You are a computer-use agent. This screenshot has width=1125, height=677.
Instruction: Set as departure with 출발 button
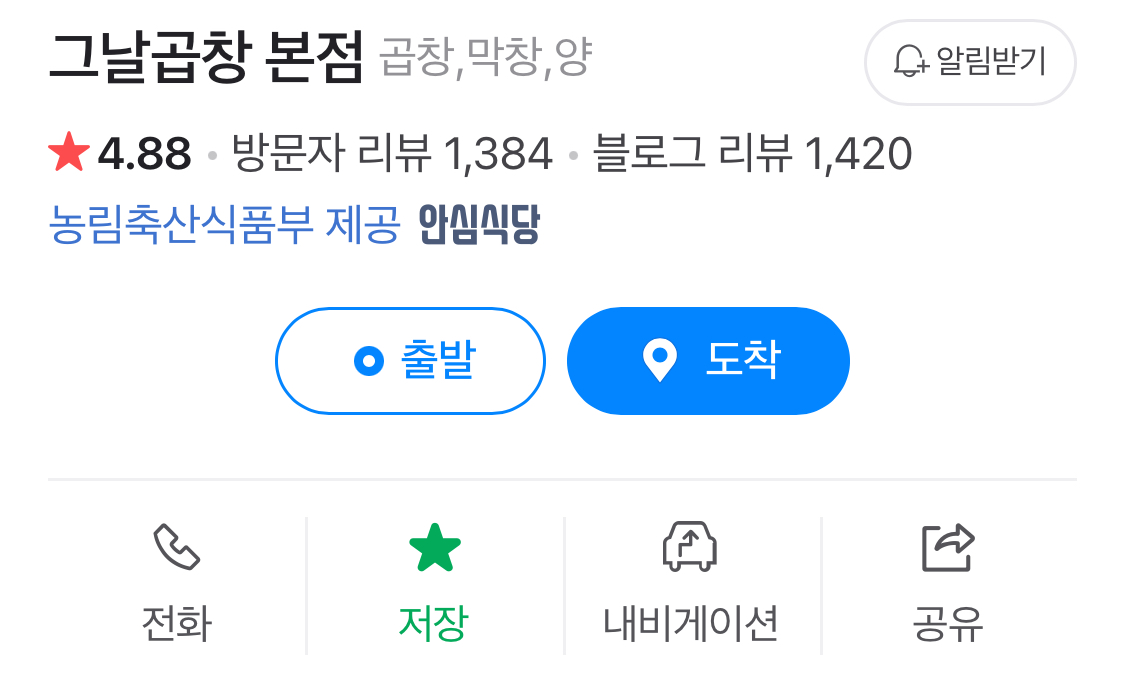coord(410,361)
